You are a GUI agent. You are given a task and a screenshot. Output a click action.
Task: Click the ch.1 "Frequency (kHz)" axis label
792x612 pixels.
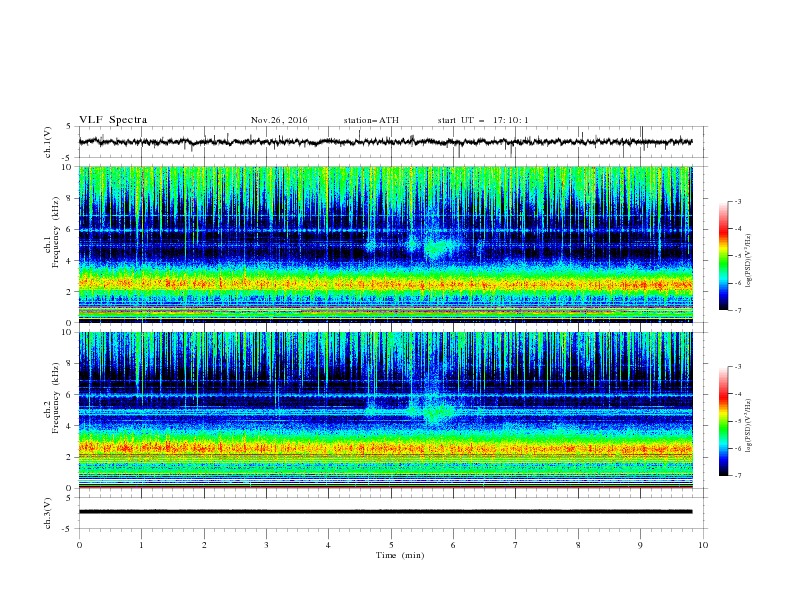56,232
